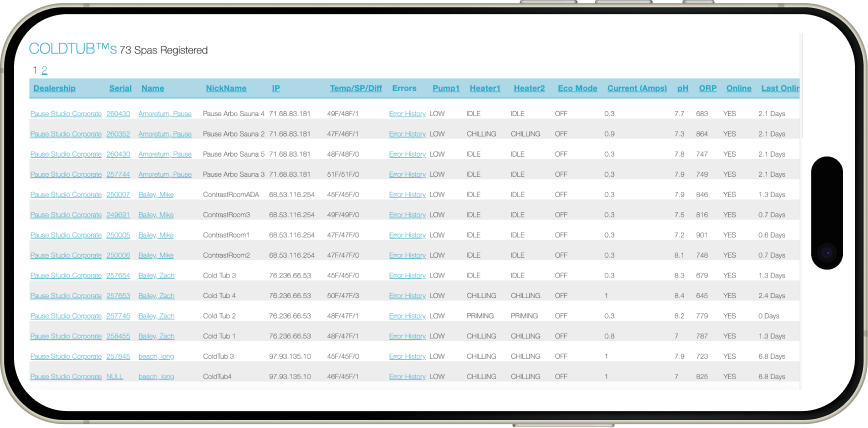Screen dimensions: 868x428
Task: Open Bailey, Mike name in ContrastRoomADA row
Action: click(156, 195)
